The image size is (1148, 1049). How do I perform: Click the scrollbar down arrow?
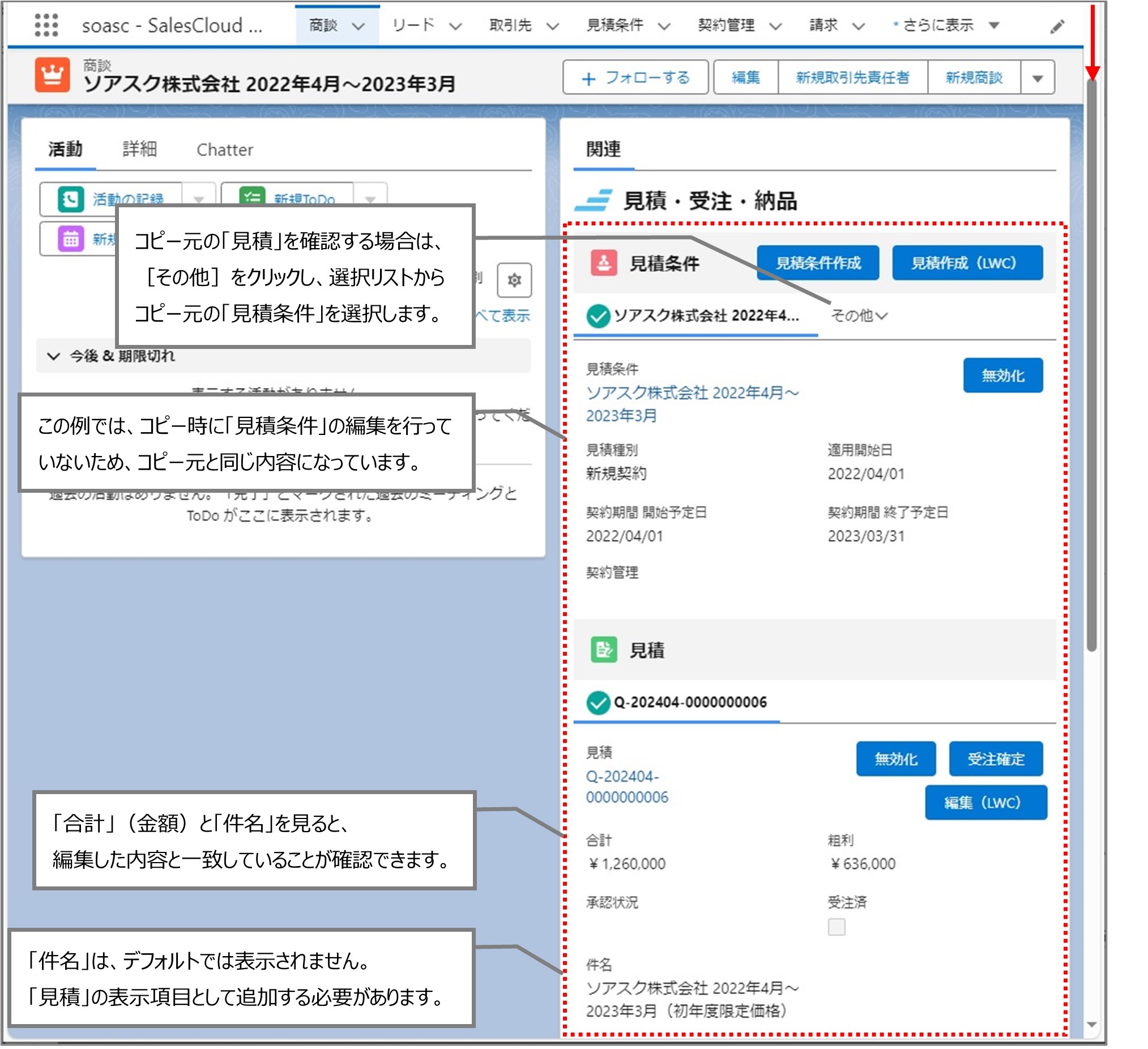(x=1091, y=1025)
